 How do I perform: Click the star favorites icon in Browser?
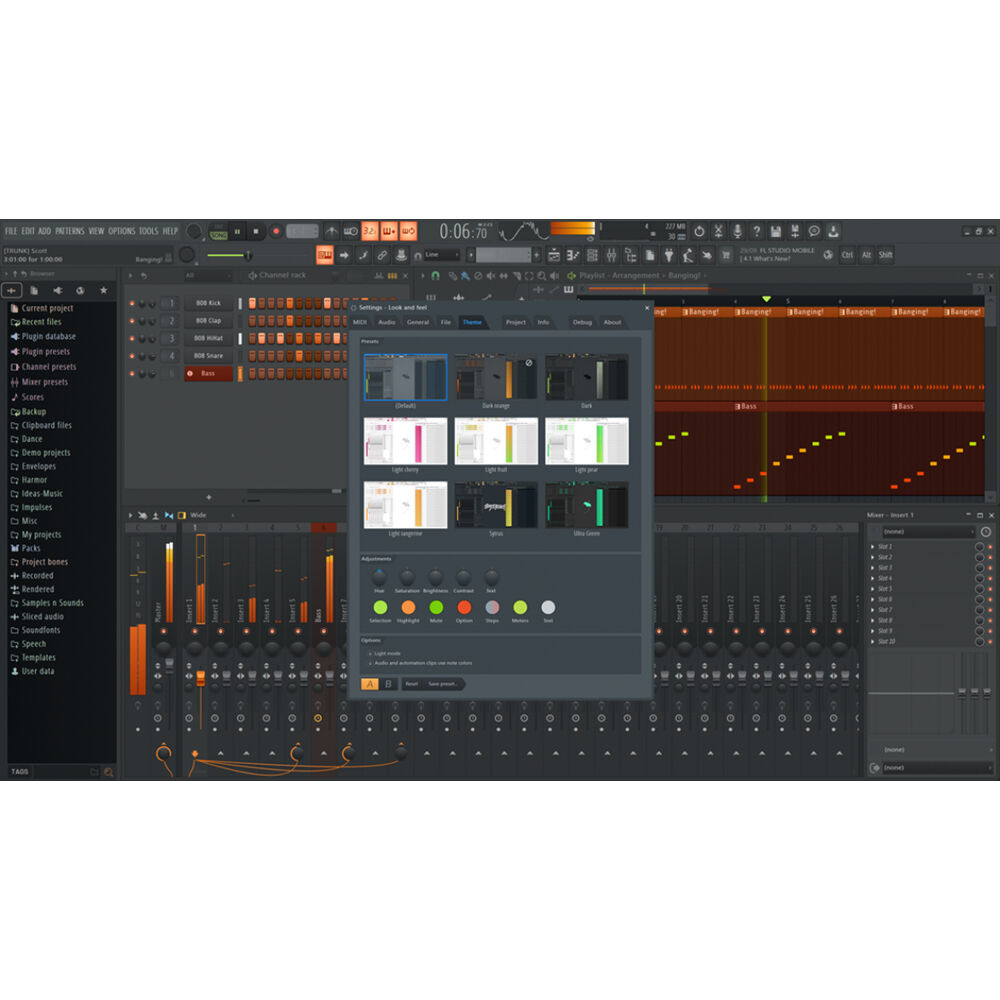[103, 290]
